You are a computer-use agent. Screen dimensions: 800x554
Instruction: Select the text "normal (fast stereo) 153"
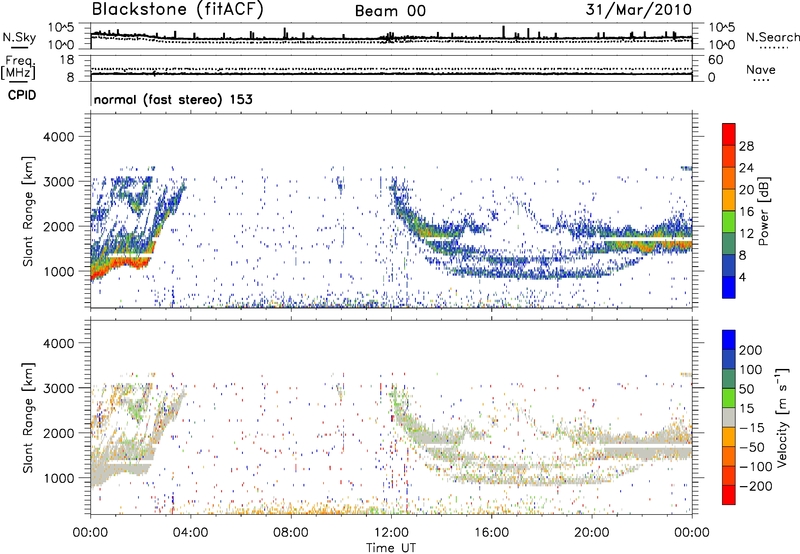click(x=173, y=99)
